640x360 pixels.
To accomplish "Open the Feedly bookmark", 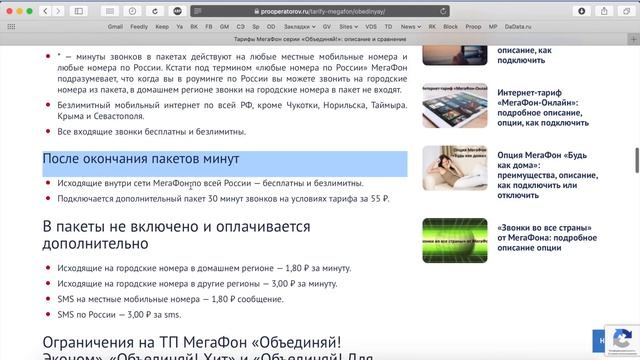I will point(139,27).
